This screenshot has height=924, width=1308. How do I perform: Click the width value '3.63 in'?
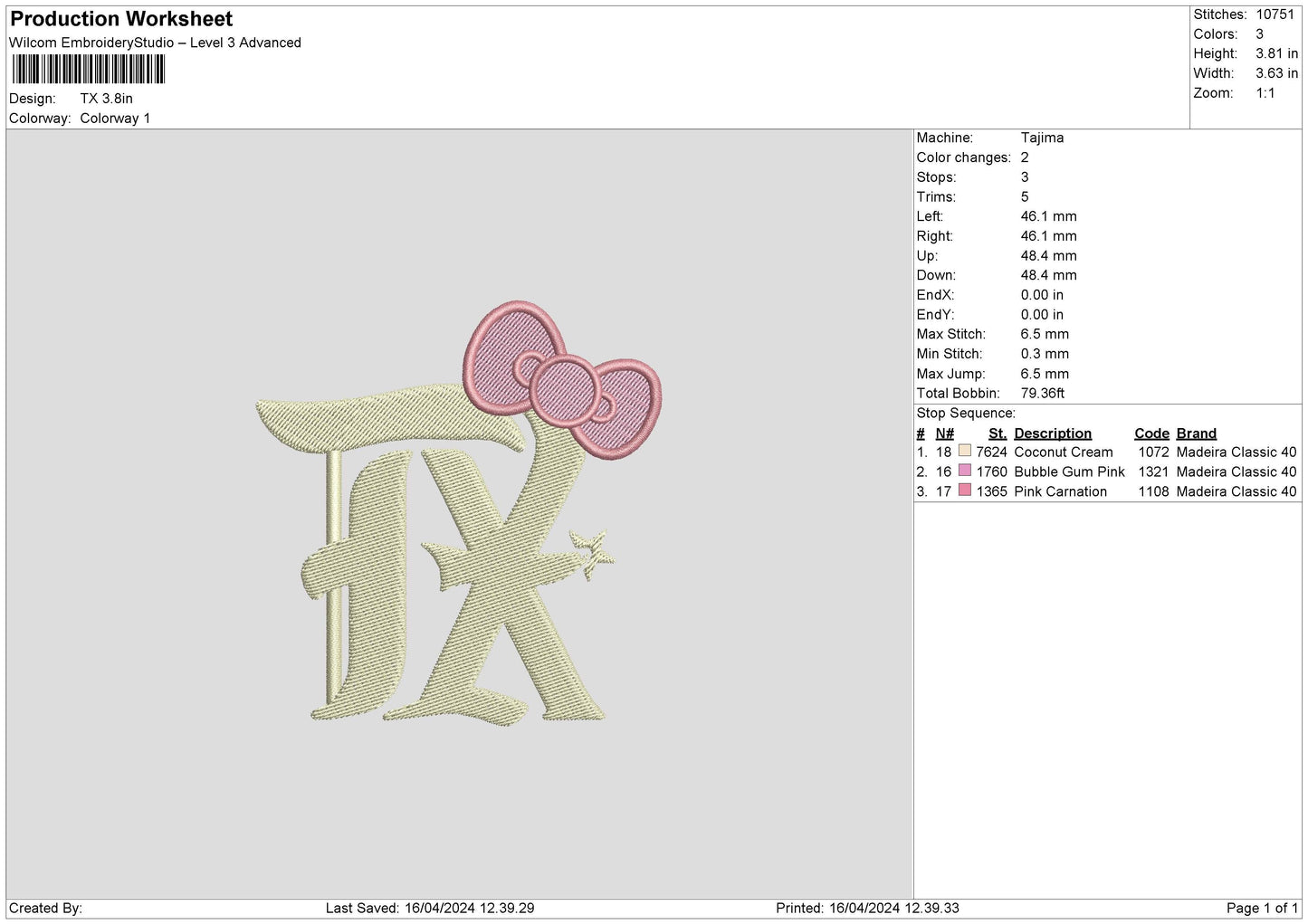pyautogui.click(x=1276, y=73)
